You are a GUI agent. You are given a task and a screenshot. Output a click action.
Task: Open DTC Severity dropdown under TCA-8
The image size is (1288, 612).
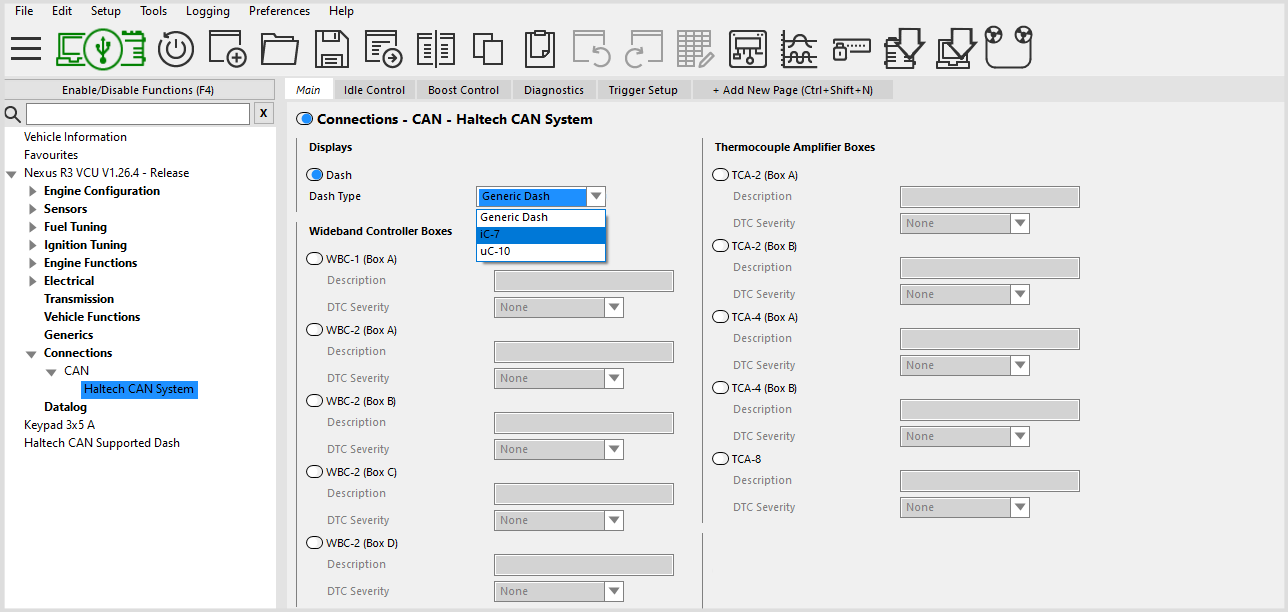tap(1020, 507)
